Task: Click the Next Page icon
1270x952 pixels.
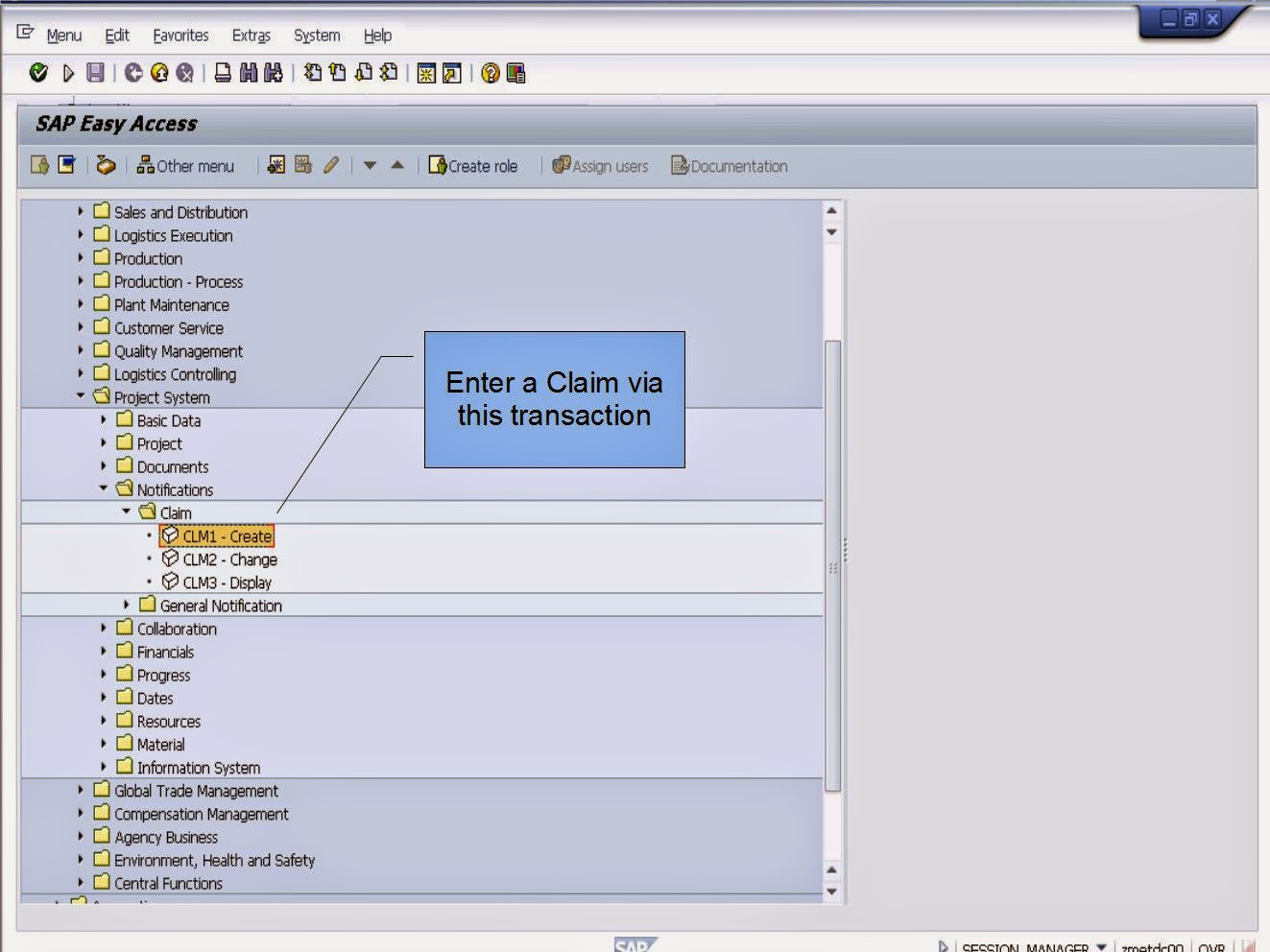Action: tap(363, 73)
